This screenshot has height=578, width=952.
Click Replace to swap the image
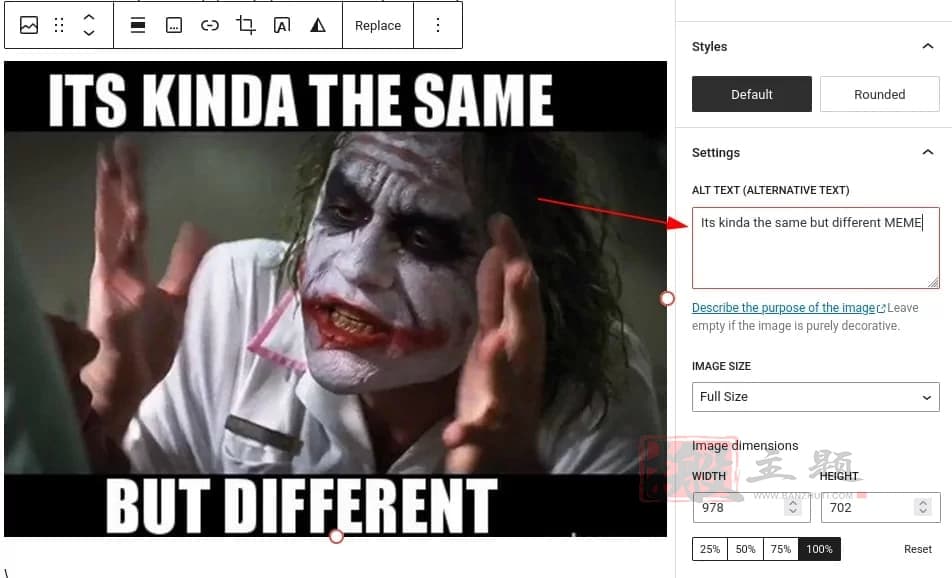(x=378, y=26)
